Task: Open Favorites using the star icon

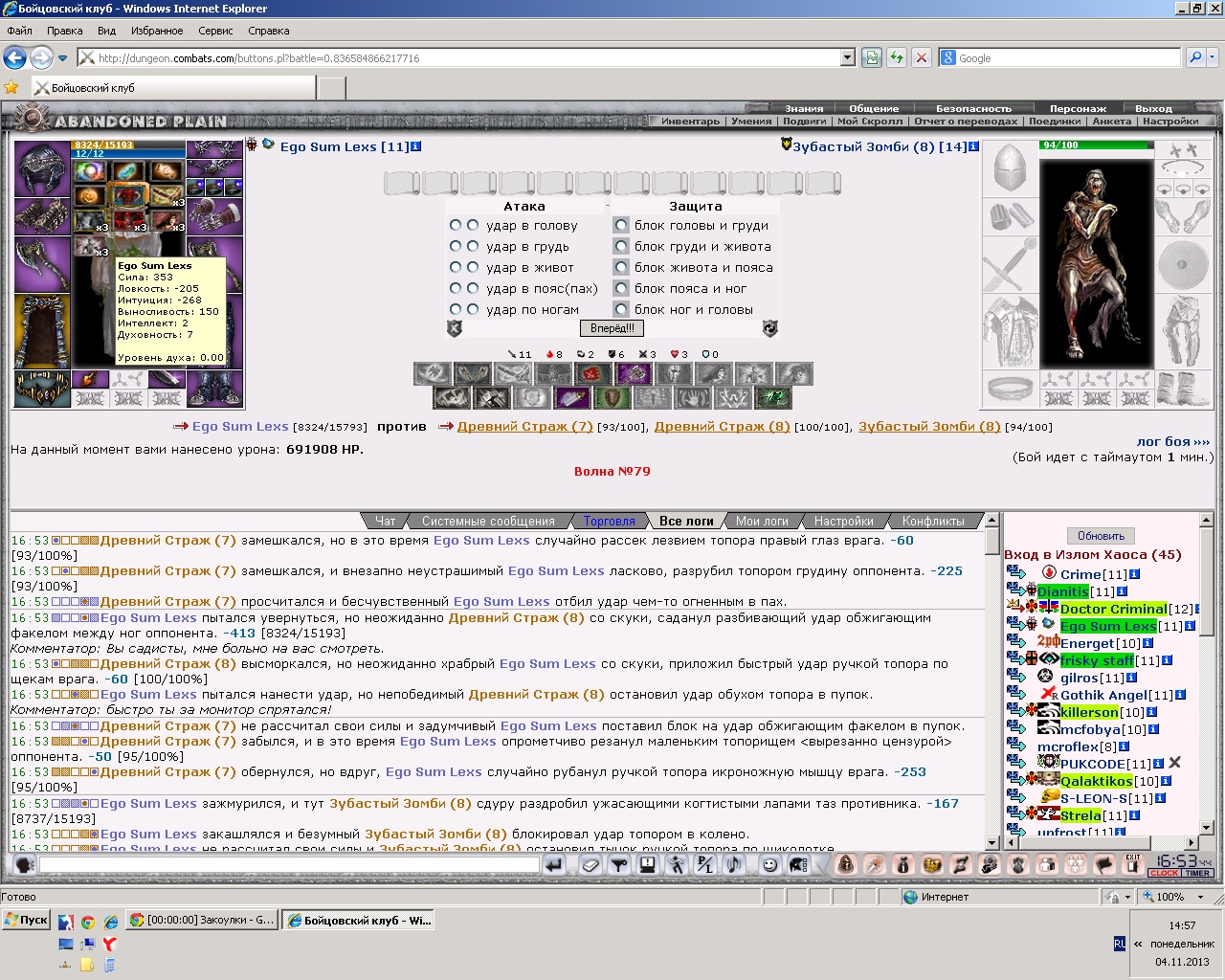Action: [11, 87]
